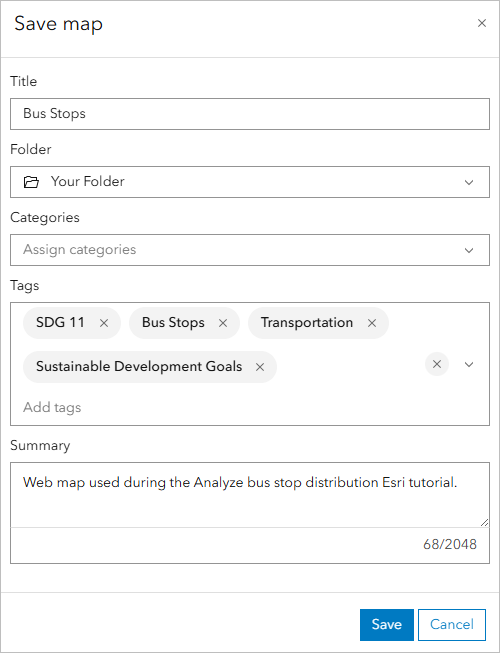Screen dimensions: 500x653
Task: Click the Summary resize handle corner
Action: (484, 522)
